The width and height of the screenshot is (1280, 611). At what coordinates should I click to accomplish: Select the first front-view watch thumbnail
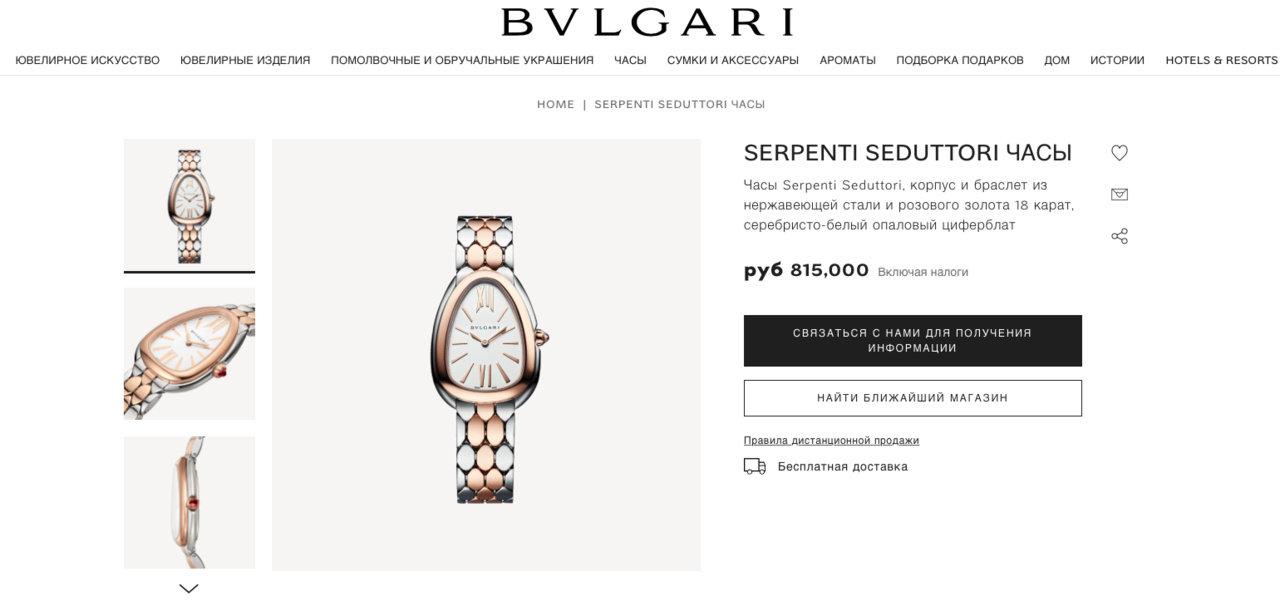[189, 205]
